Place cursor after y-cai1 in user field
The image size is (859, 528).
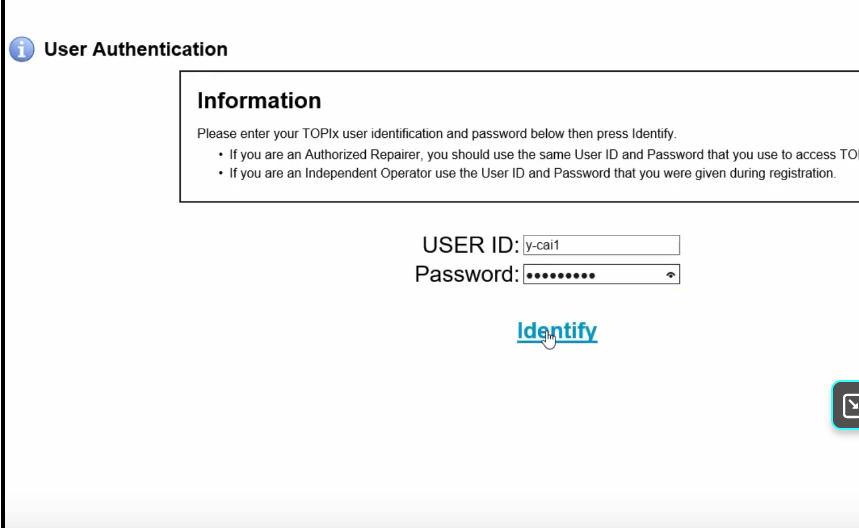coord(561,245)
